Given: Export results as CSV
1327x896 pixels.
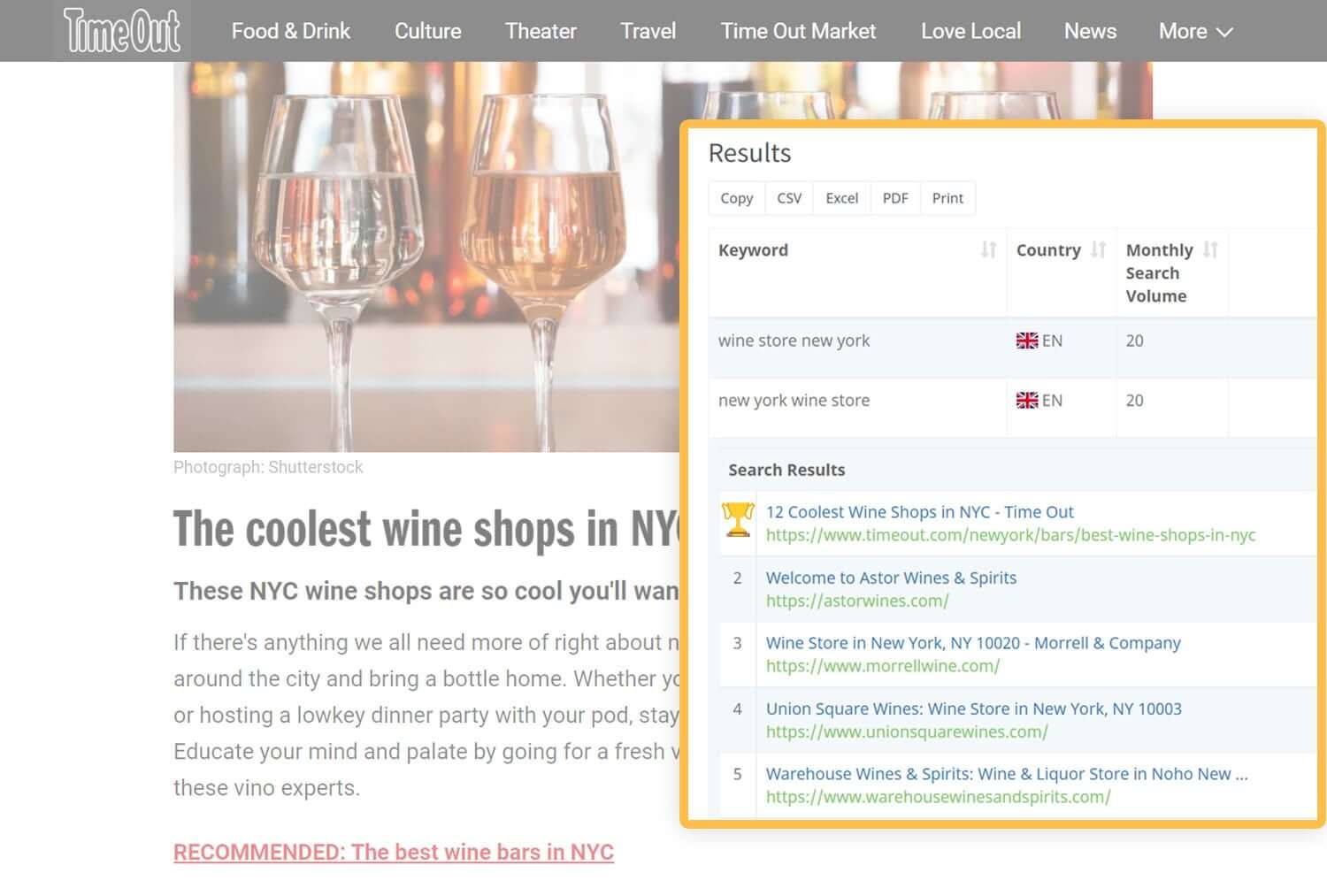Looking at the screenshot, I should tap(789, 198).
